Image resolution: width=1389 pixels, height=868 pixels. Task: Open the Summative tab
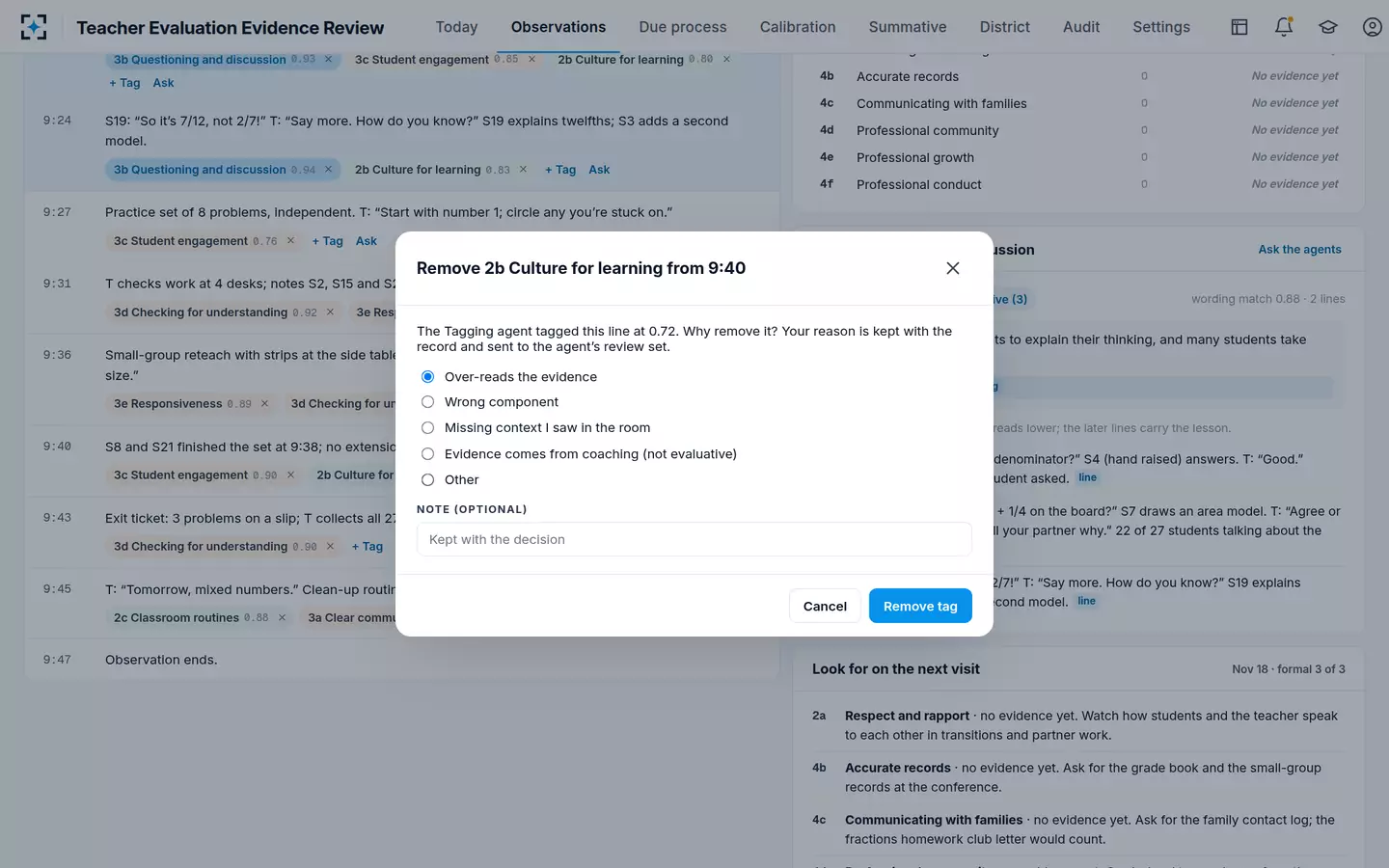click(x=908, y=27)
